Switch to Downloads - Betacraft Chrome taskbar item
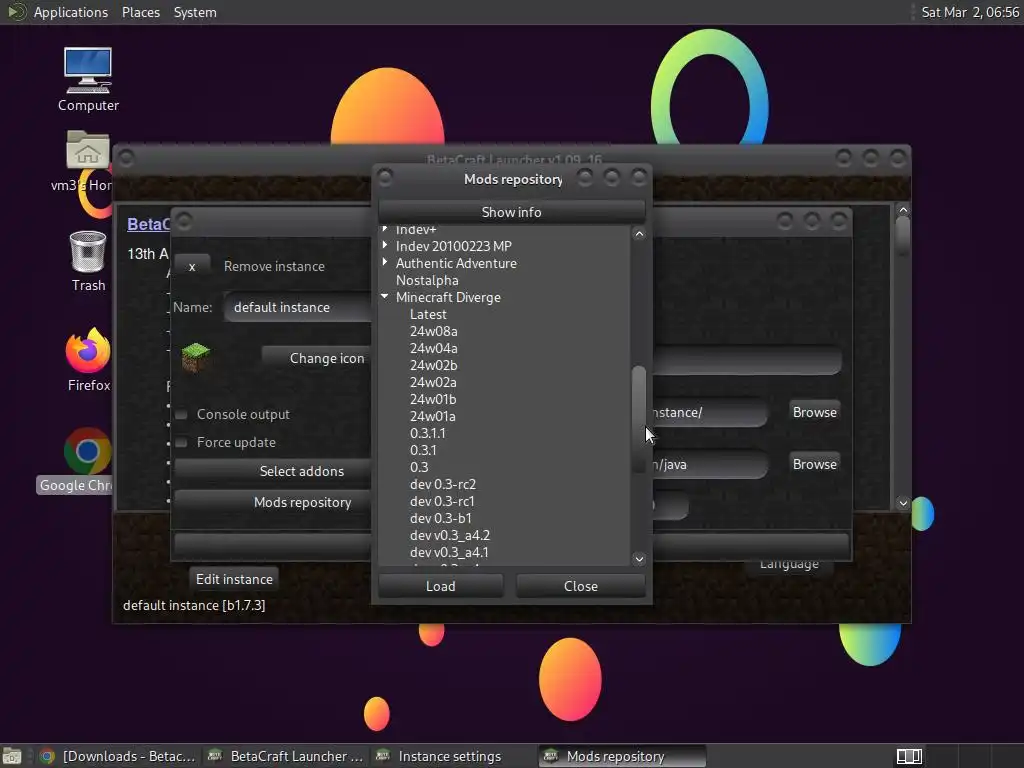Viewport: 1024px width, 768px height. pyautogui.click(x=118, y=756)
